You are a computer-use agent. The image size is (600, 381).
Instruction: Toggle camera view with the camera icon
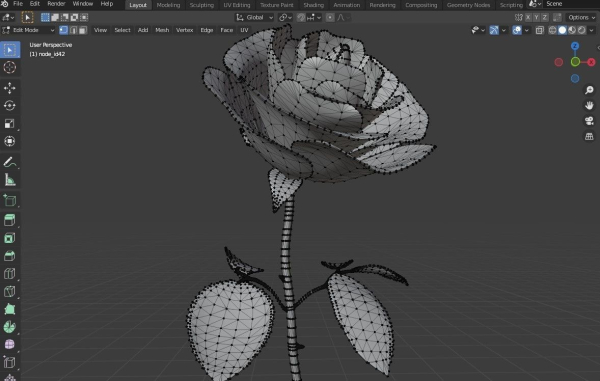tap(589, 121)
